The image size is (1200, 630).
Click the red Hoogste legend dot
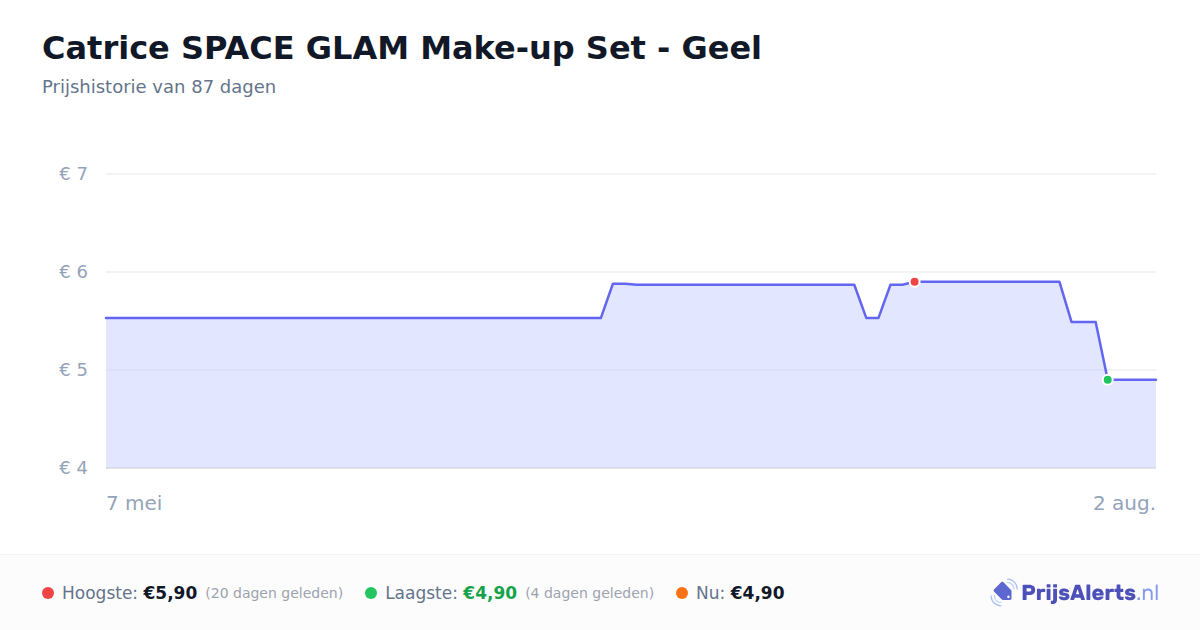tap(48, 593)
